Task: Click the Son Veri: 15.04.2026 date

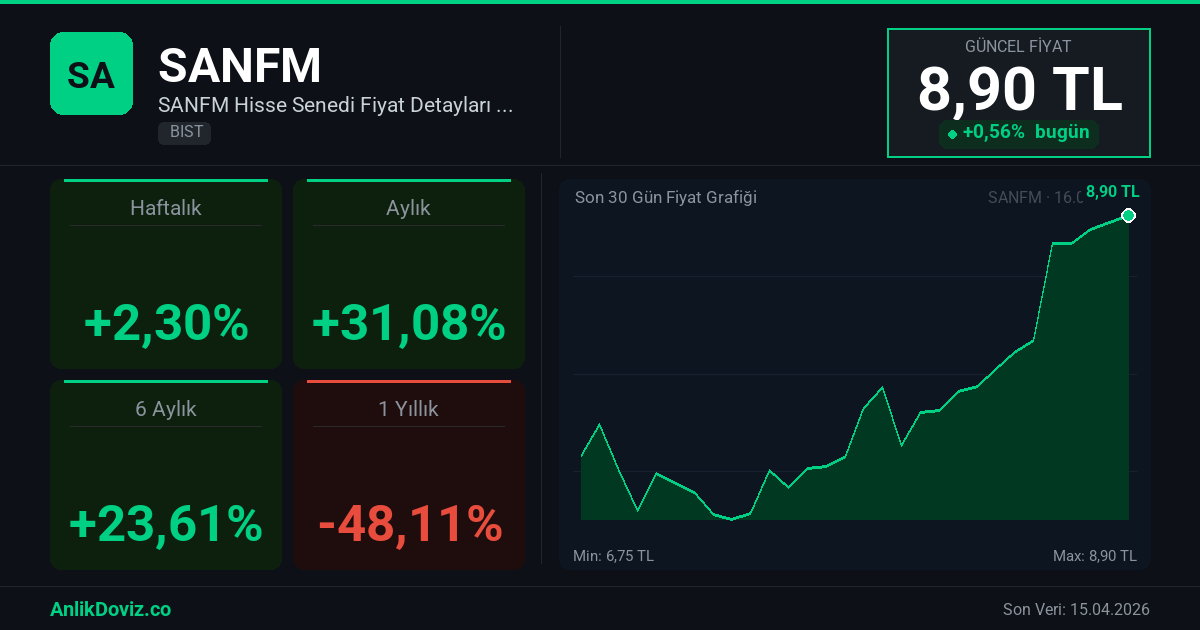Action: point(1076,609)
